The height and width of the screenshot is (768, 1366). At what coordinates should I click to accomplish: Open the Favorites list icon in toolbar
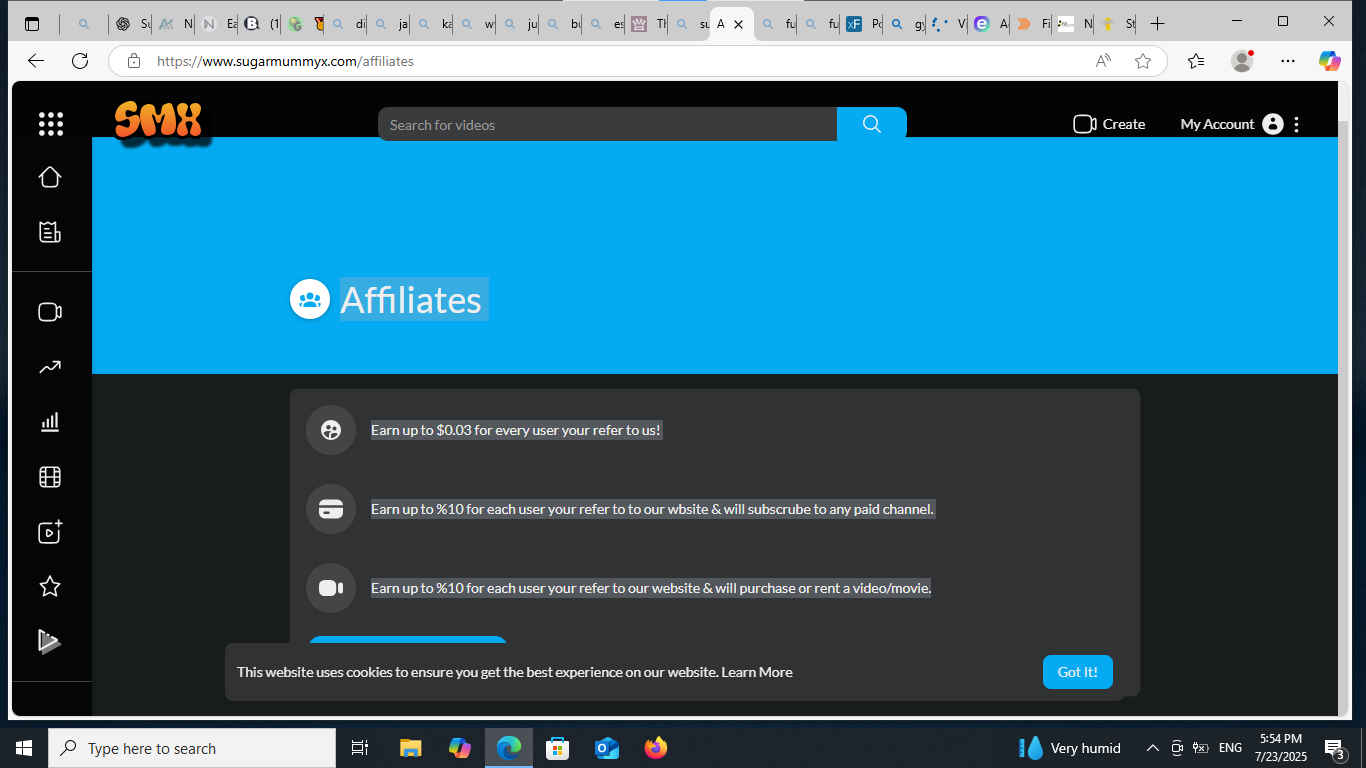tap(1196, 61)
